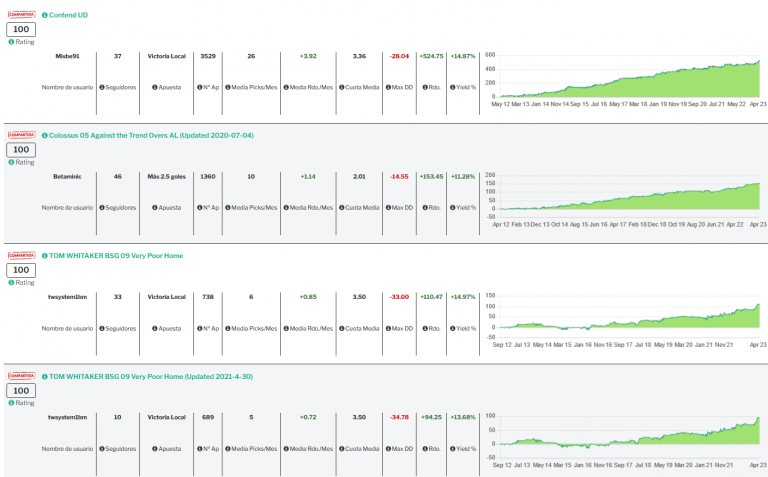This screenshot has width=768, height=477.
Task: Click the info icon beside the Contend UD title
Action: 45,16
